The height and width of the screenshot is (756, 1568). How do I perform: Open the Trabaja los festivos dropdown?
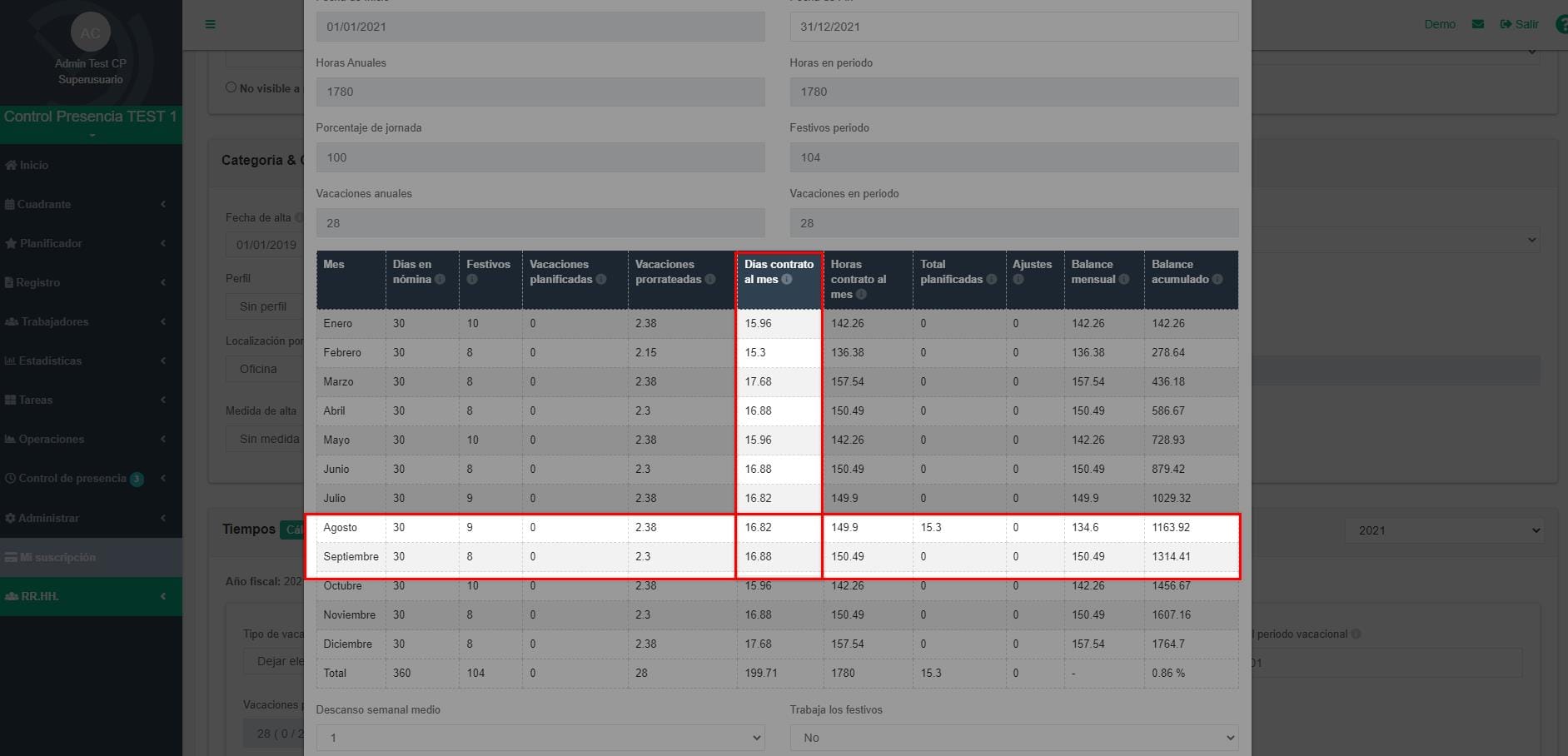click(x=1014, y=738)
